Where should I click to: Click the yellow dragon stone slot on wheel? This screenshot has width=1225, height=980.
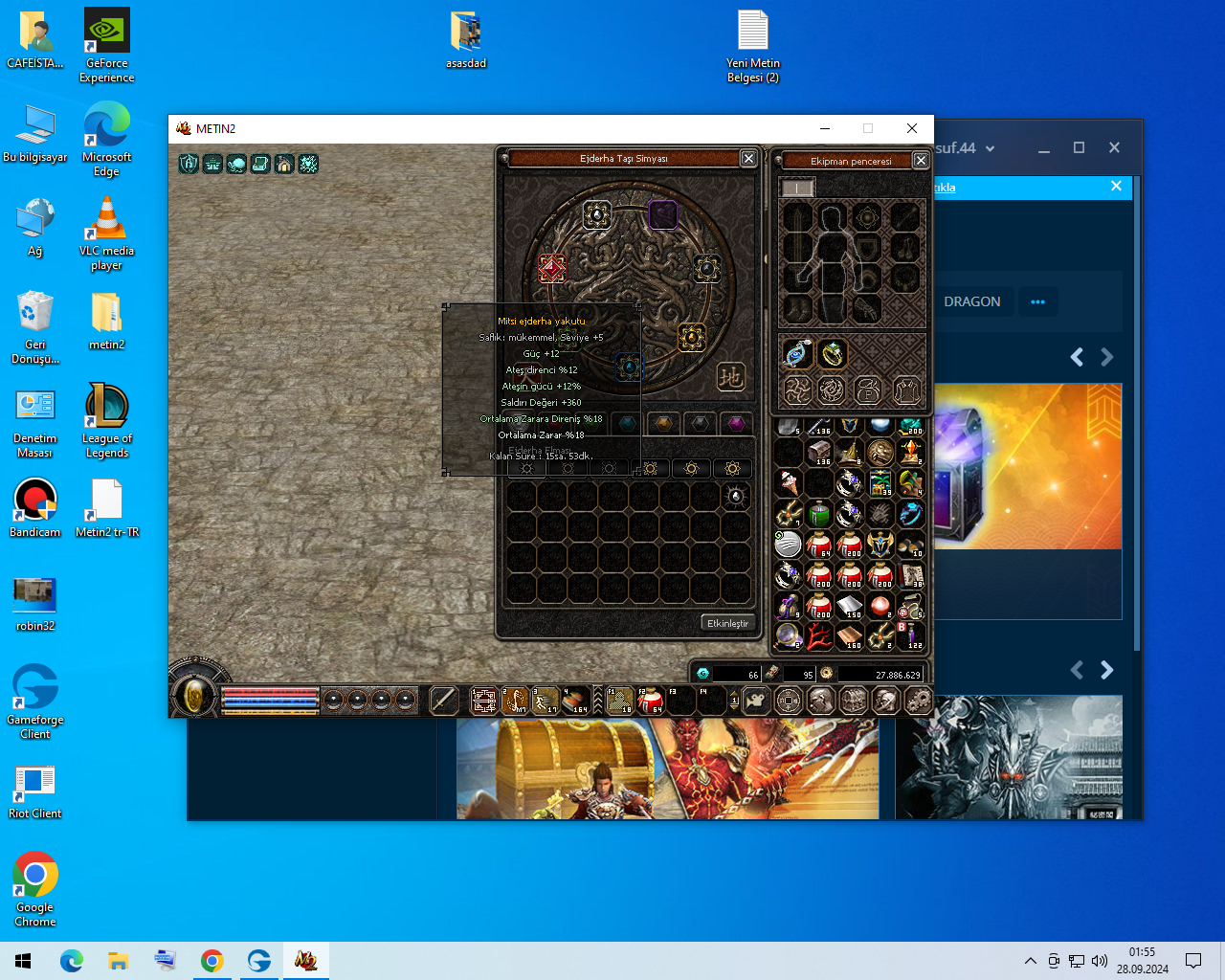[692, 337]
